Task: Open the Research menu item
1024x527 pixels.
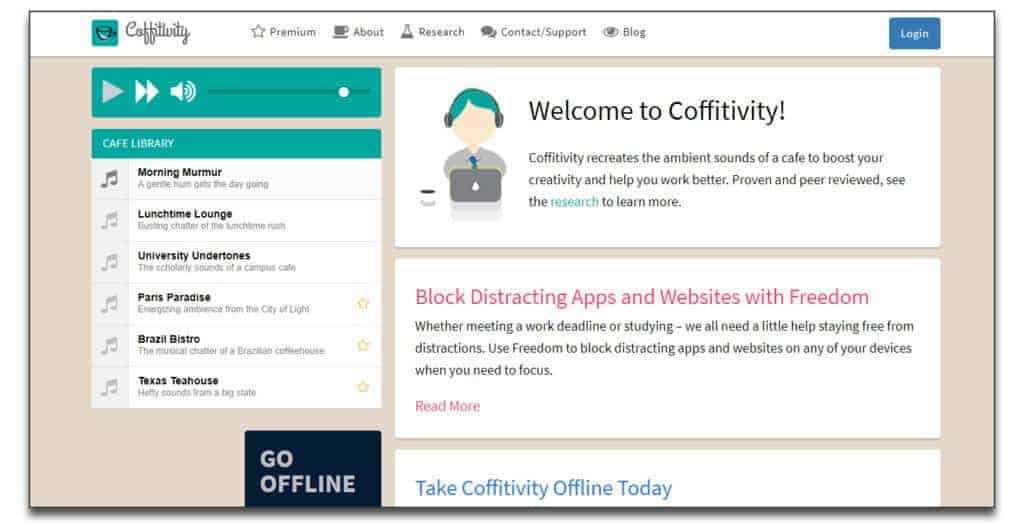Action: click(441, 32)
